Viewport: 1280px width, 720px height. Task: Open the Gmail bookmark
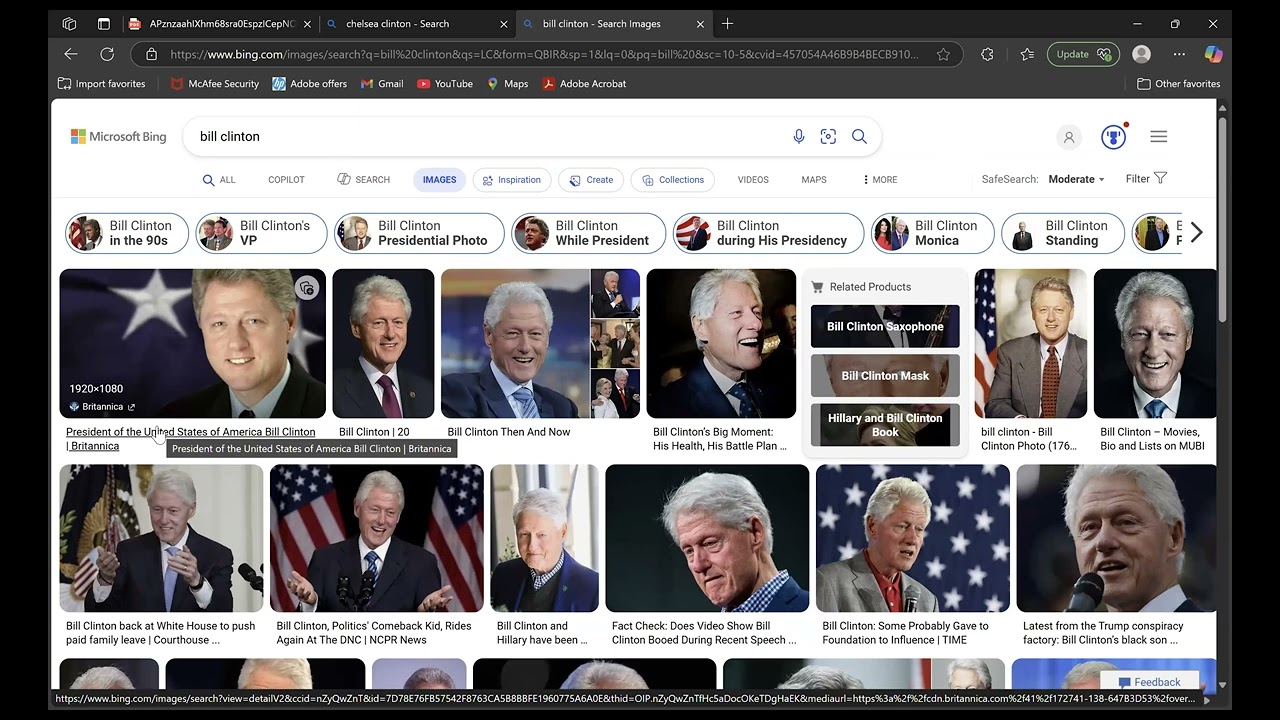pos(382,84)
